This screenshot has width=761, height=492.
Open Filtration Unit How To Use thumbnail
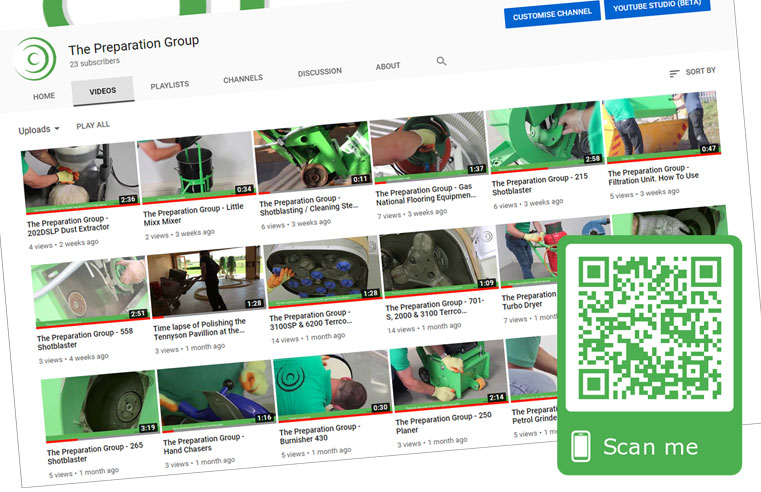661,125
